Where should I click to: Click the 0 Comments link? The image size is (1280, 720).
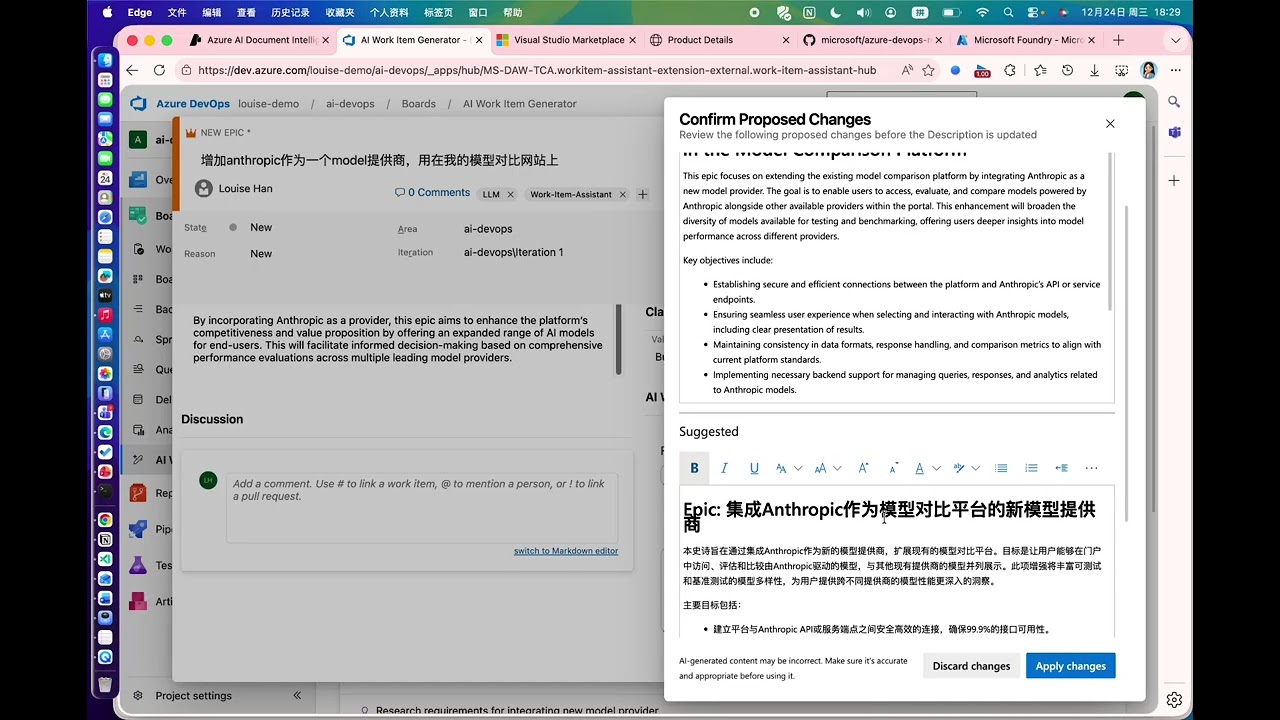tap(432, 193)
